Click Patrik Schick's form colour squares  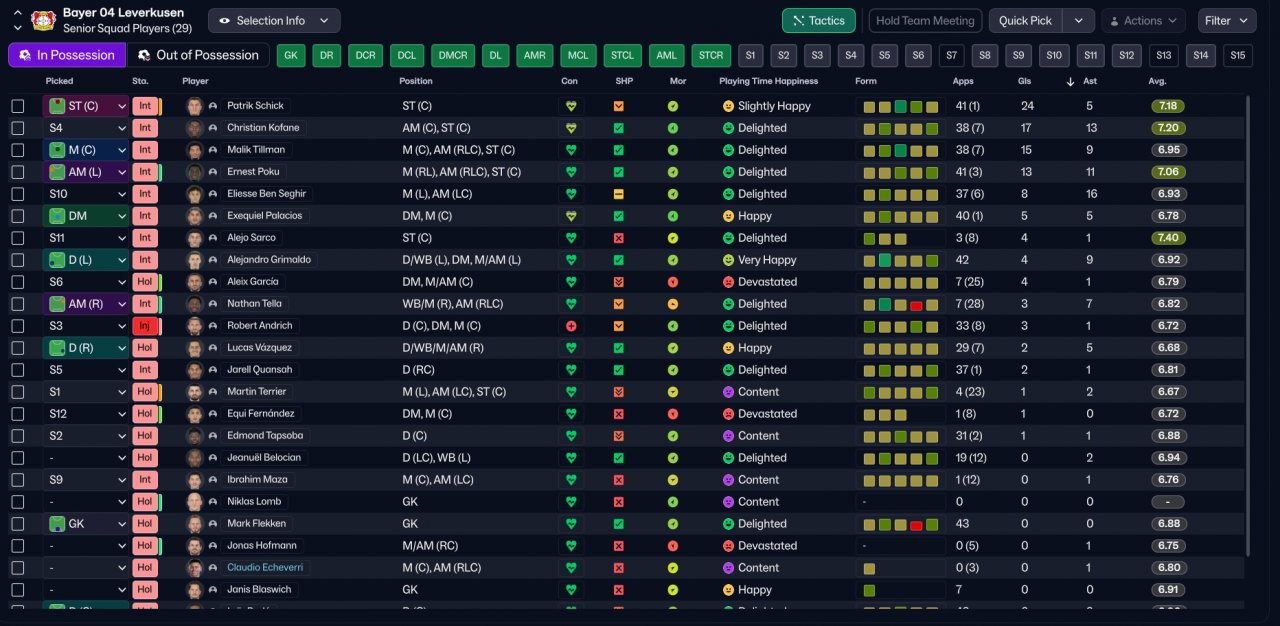(900, 106)
